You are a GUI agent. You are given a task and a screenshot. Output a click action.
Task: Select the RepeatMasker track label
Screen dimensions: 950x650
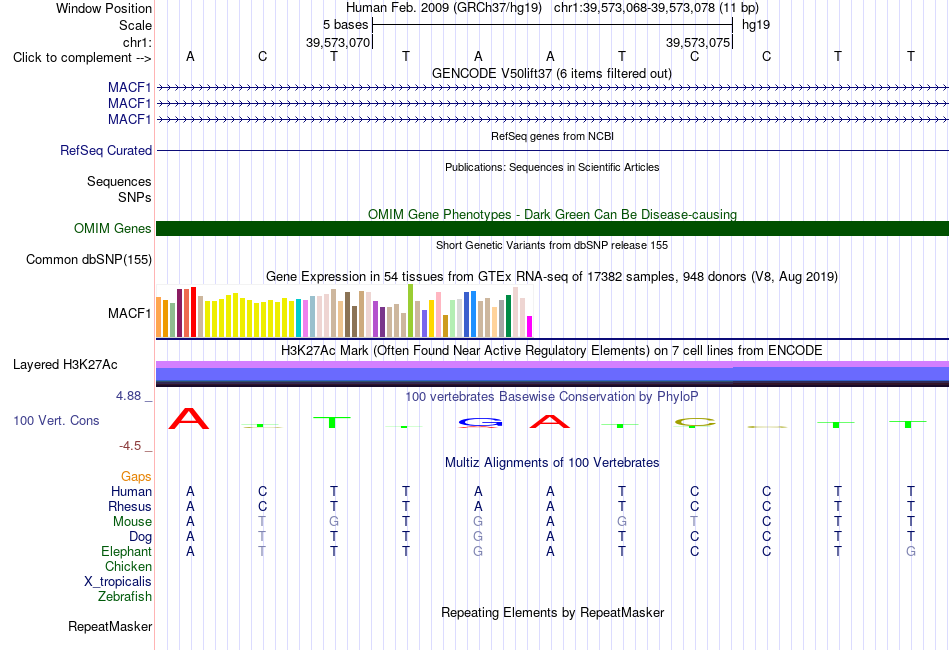coord(110,626)
